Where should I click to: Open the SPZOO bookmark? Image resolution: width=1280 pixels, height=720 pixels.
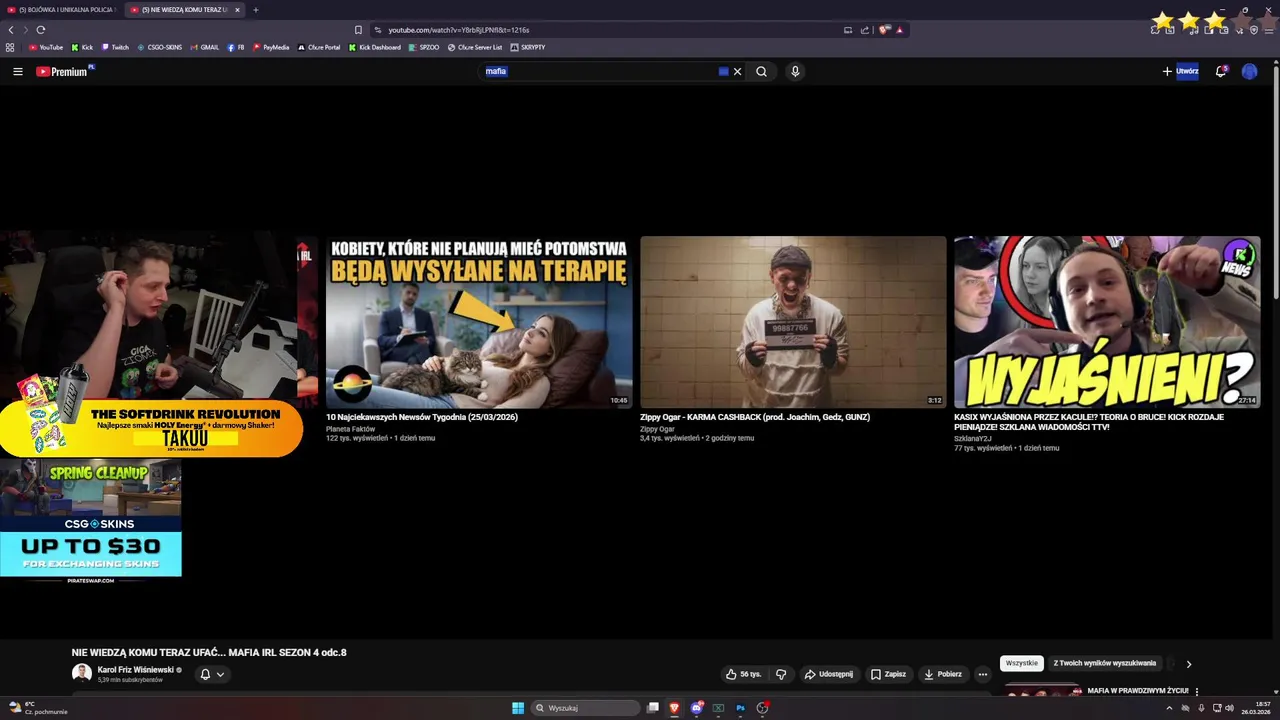point(424,47)
